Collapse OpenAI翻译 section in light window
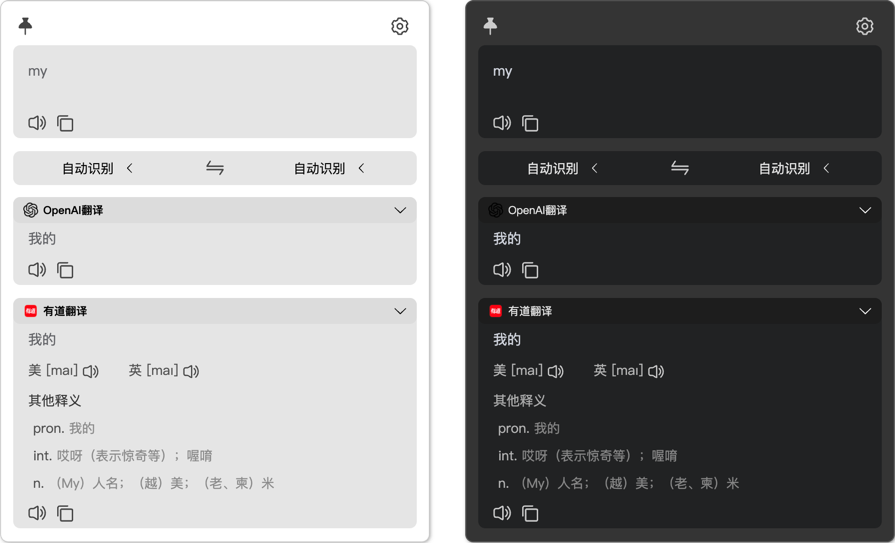895x543 pixels. pos(400,210)
